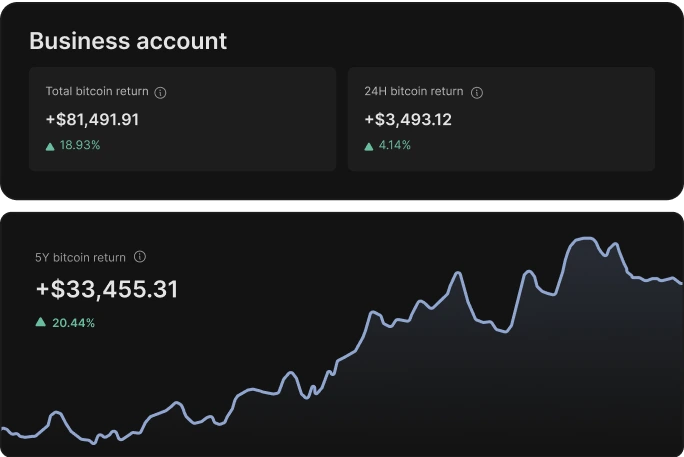The image size is (684, 457).
Task: Click info icon beside 5Y bitcoin return
Action: 140,257
